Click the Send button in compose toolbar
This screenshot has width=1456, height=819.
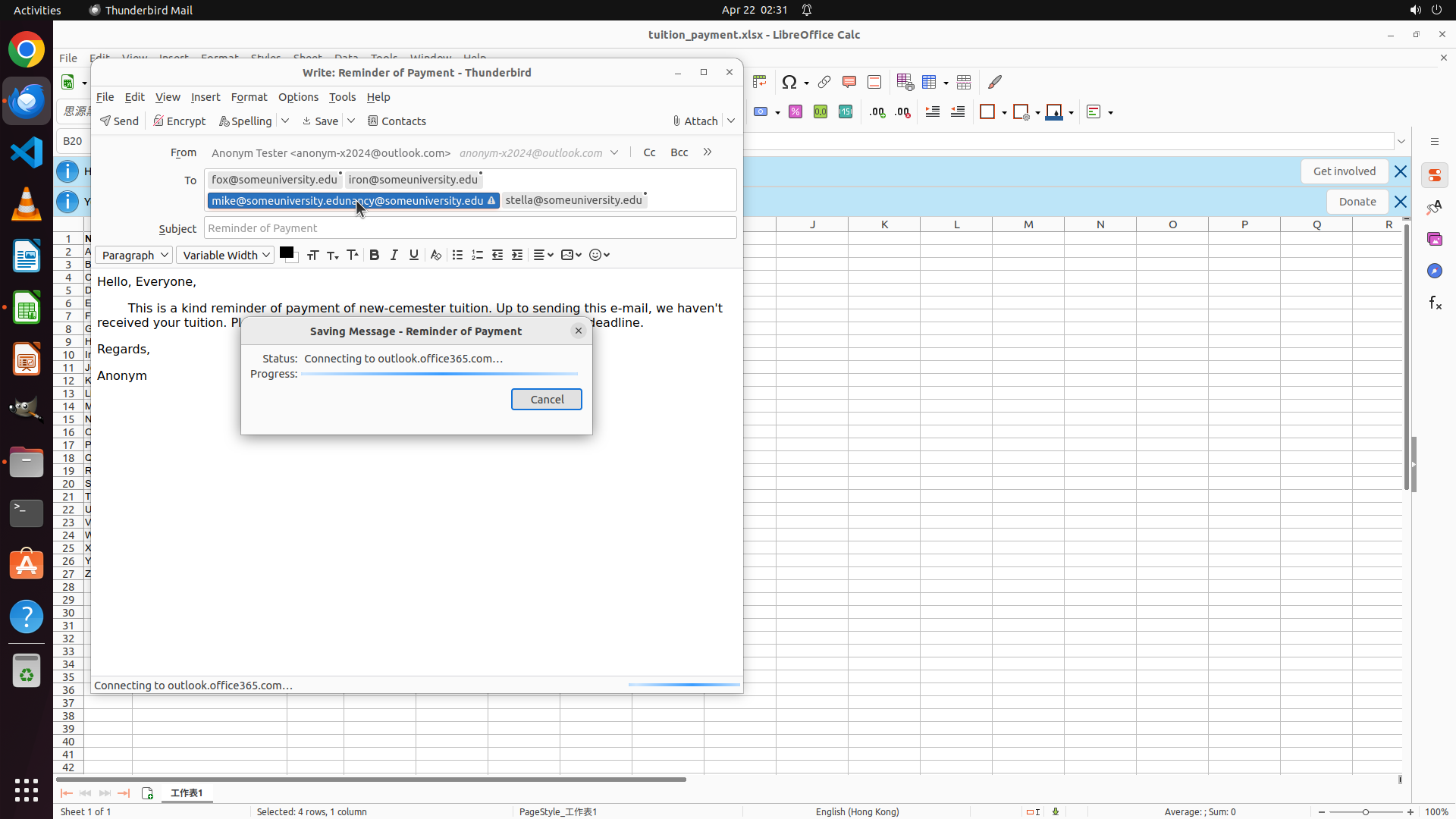(119, 121)
